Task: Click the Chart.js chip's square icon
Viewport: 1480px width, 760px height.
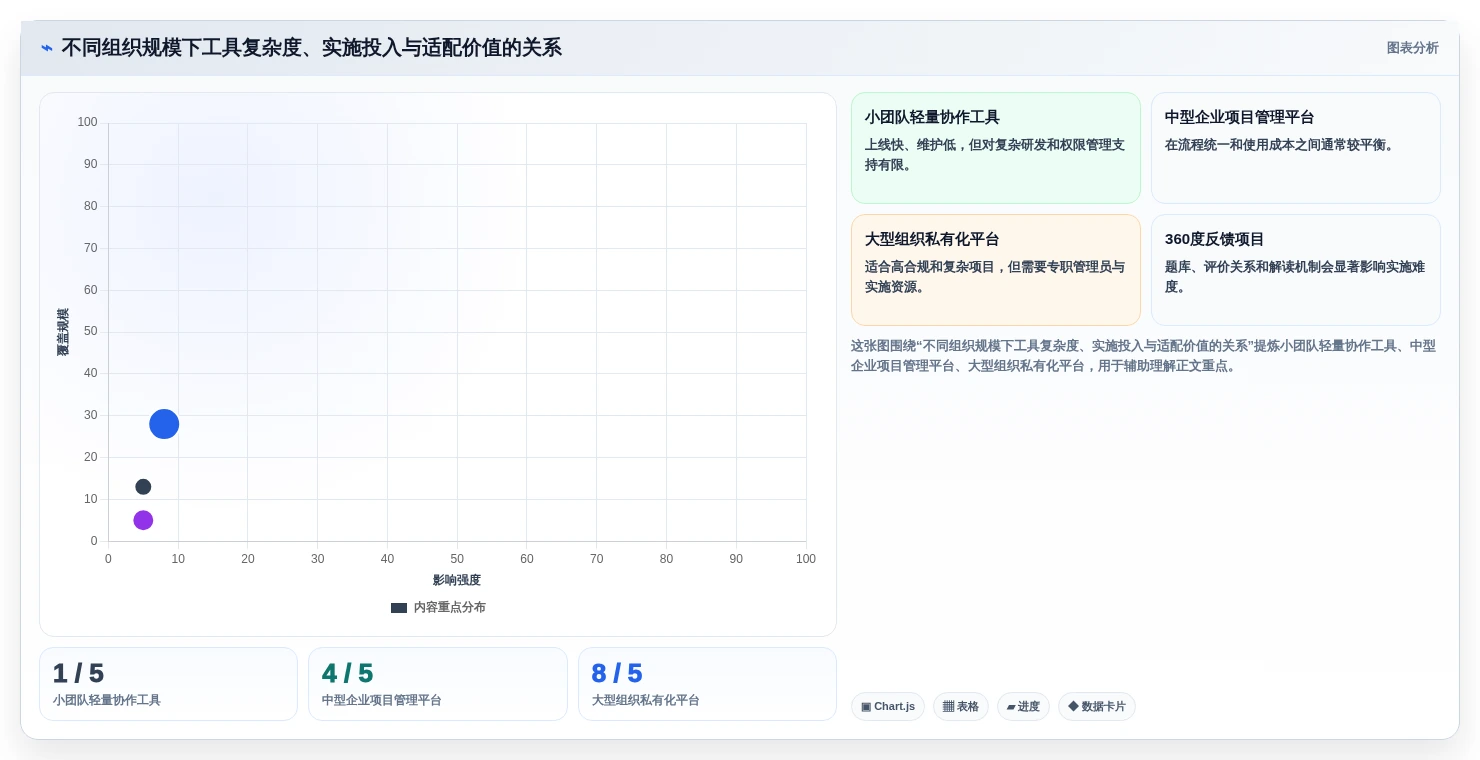Action: pyautogui.click(x=866, y=706)
